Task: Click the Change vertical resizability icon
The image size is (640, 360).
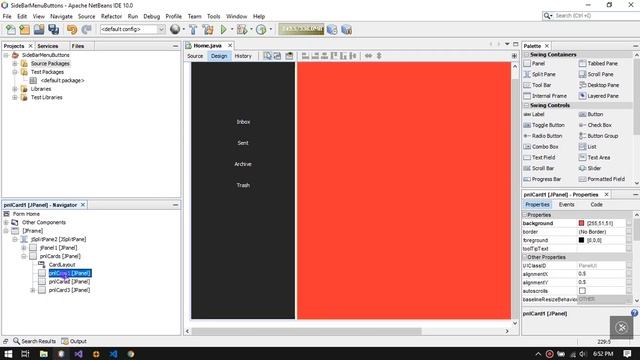Action: pyautogui.click(x=379, y=56)
